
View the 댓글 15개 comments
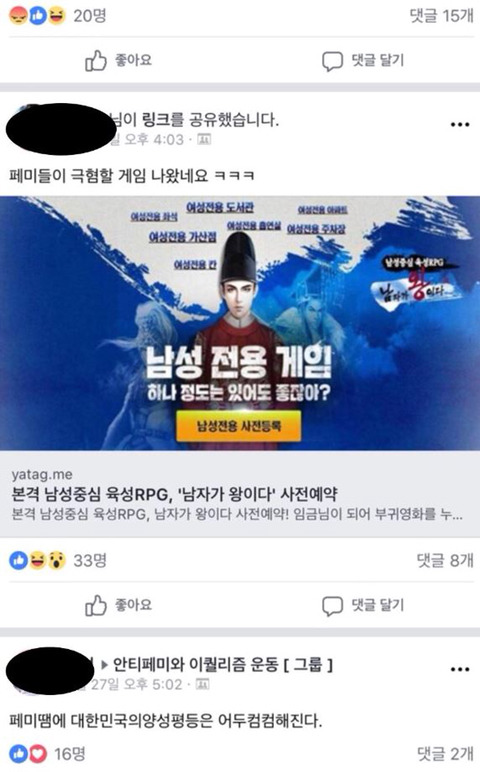click(x=442, y=16)
